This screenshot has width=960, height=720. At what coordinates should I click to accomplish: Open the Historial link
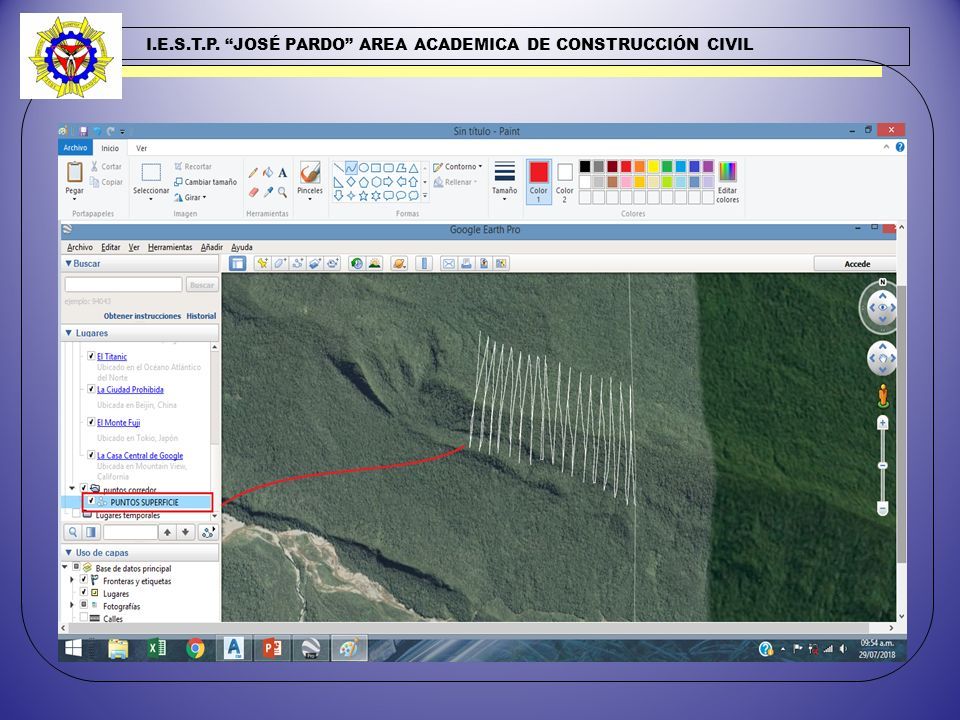tap(201, 316)
